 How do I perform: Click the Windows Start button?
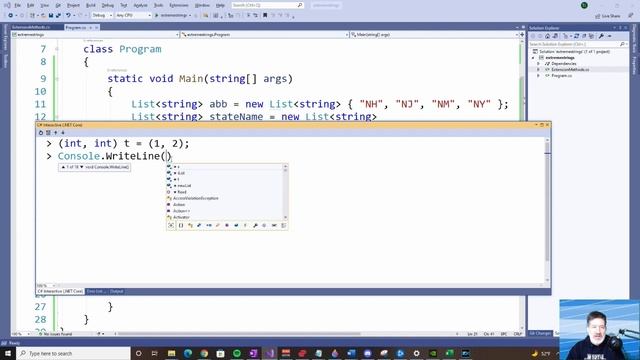click(x=8, y=353)
